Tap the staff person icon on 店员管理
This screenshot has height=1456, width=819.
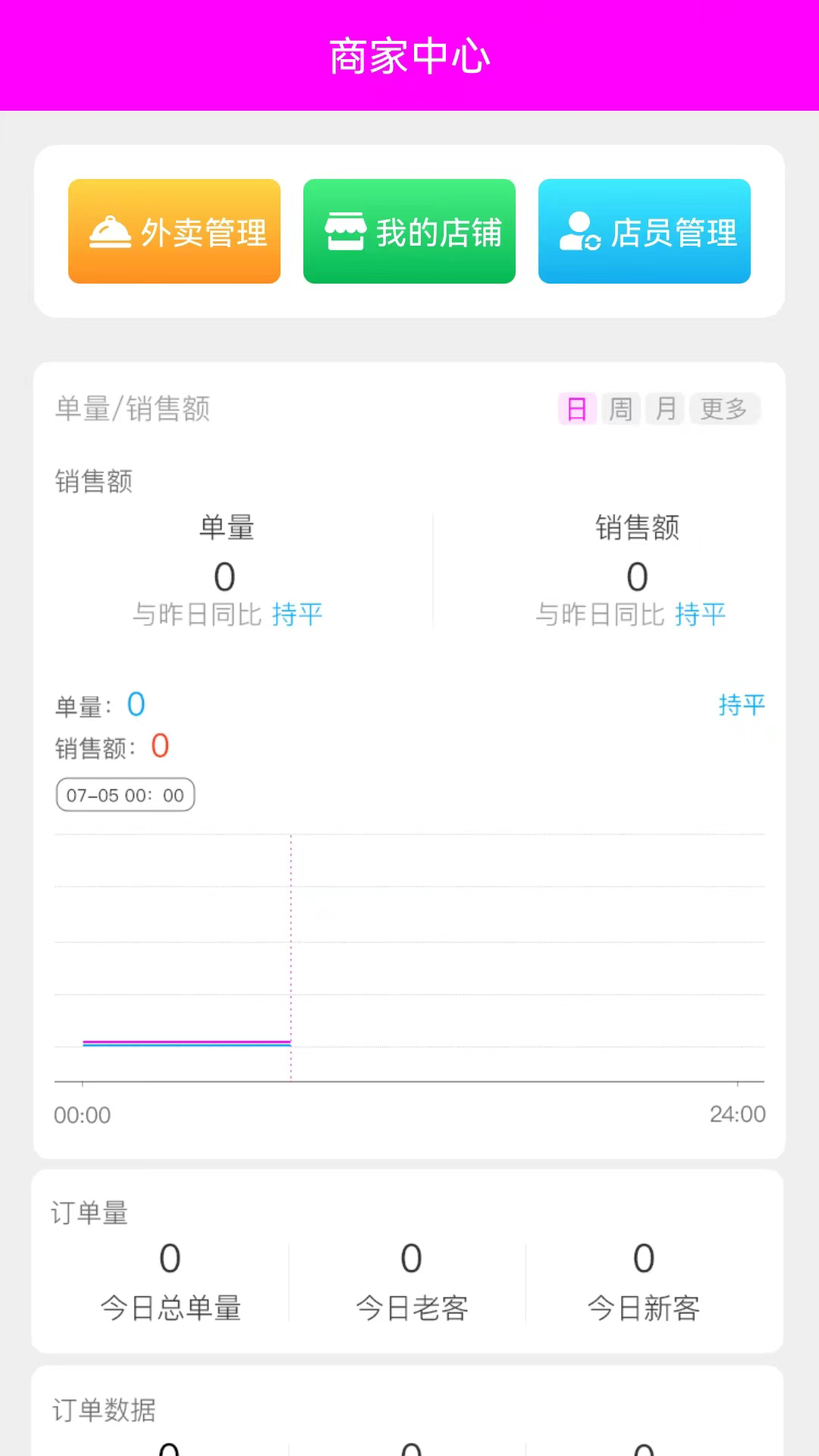579,231
